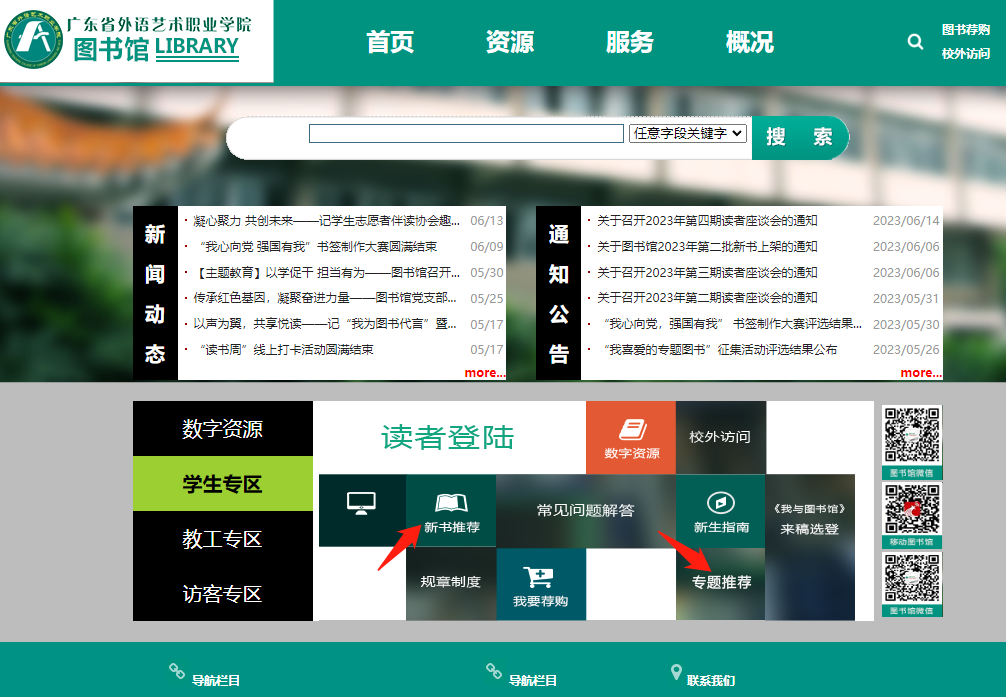The height and width of the screenshot is (697, 1006).
Task: Select the 学生专区 tab
Action: point(222,484)
